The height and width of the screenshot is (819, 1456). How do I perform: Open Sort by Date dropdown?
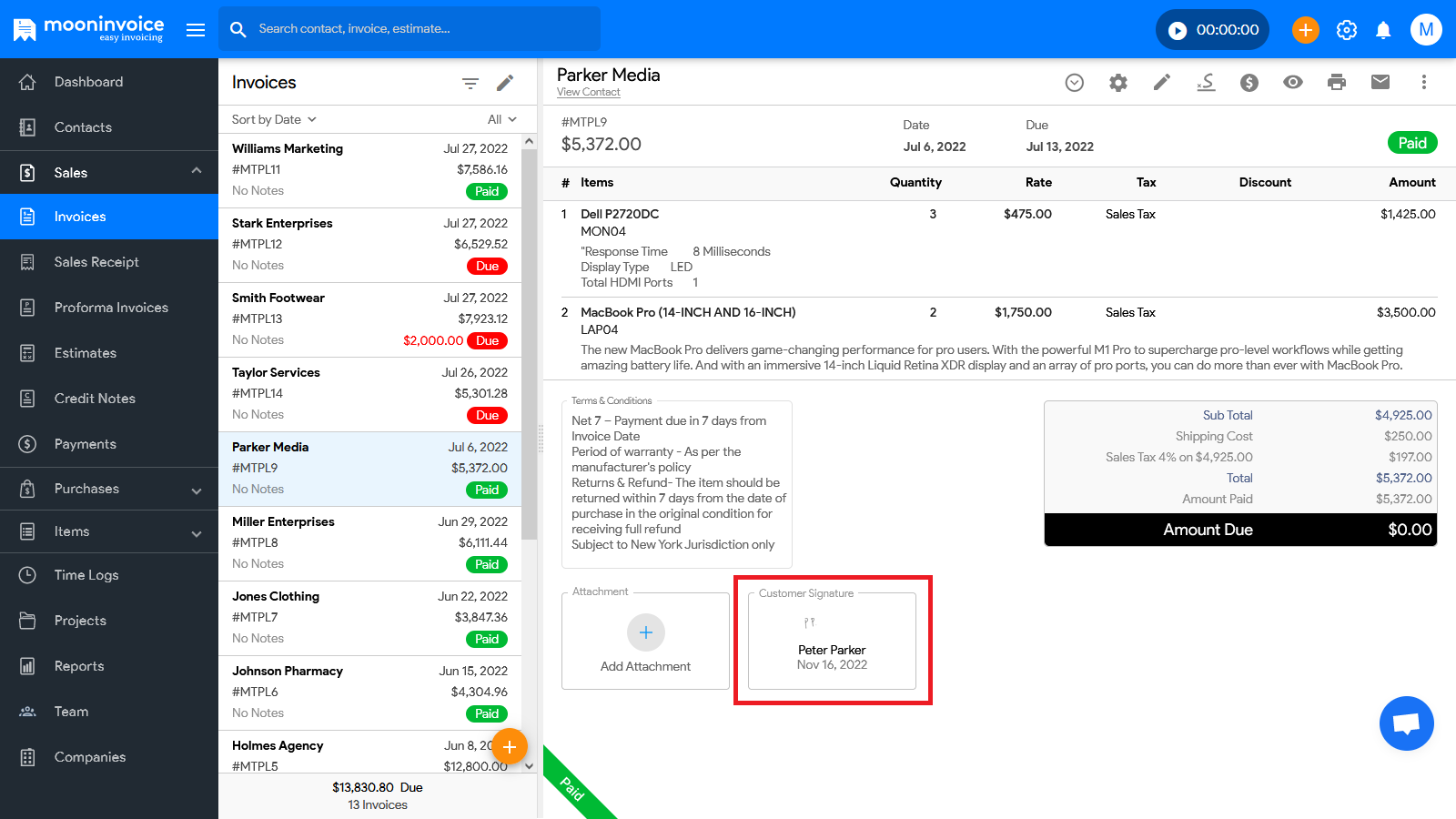(274, 119)
